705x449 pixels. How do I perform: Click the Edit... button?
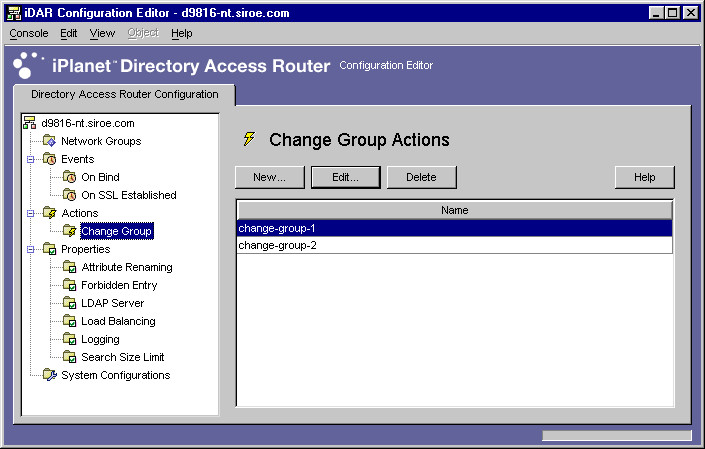(345, 177)
